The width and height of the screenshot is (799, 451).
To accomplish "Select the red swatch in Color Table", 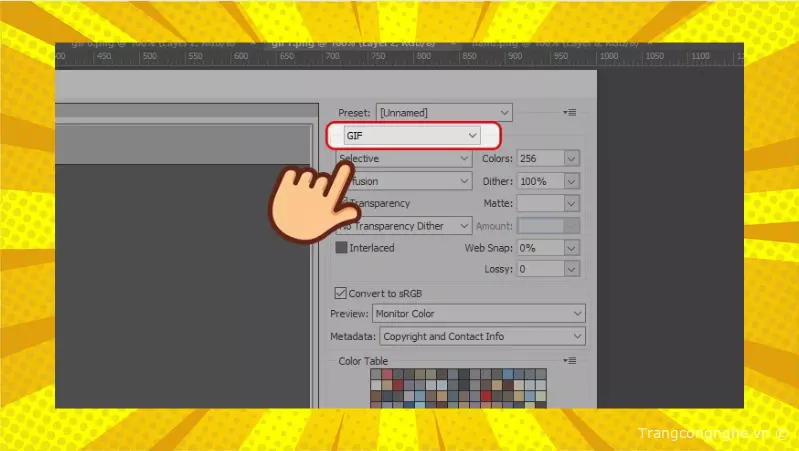I will coord(486,397).
